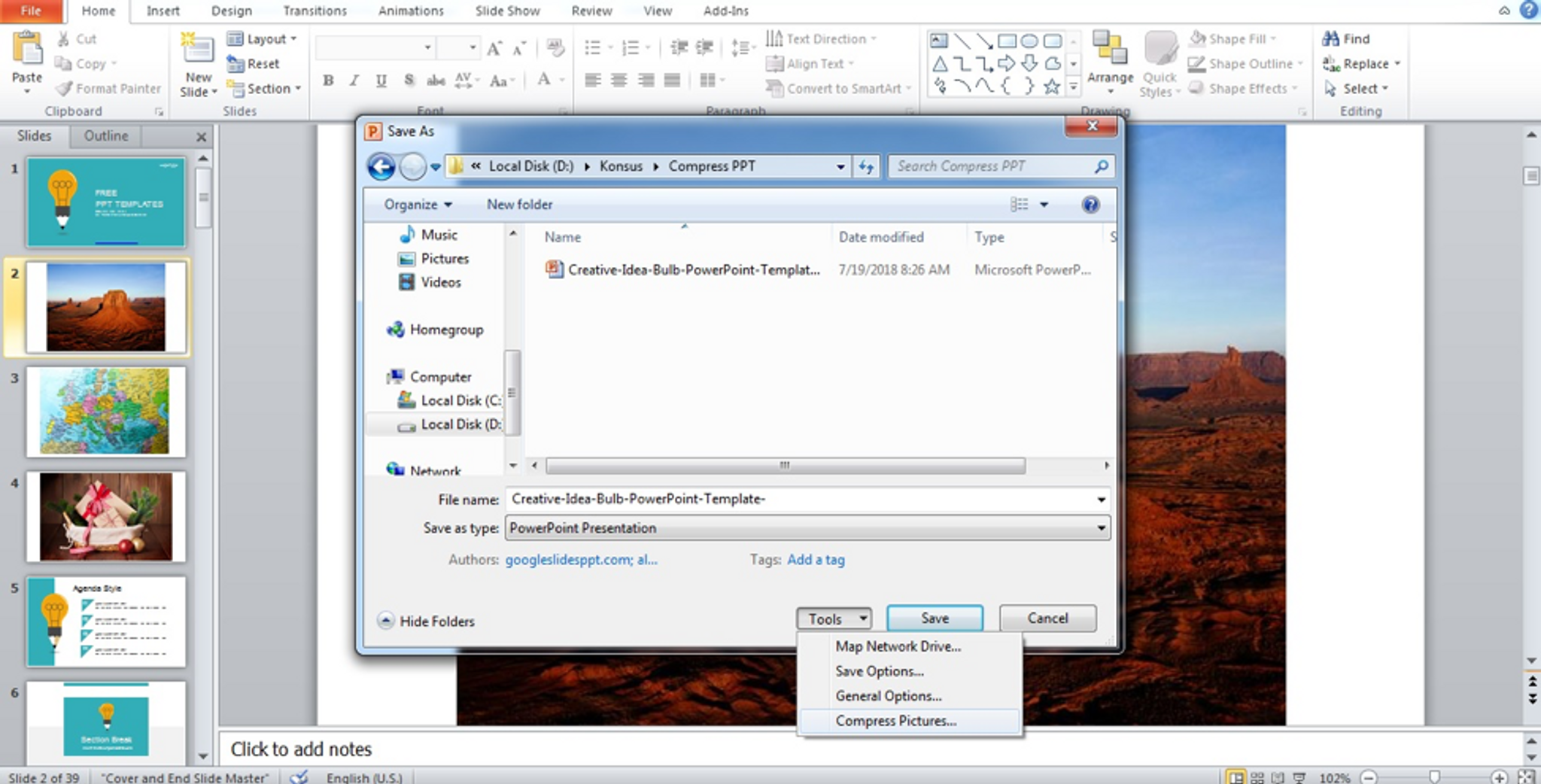Select the Creative-Idea-Bulb-PowerPoint-Templat... file
The height and width of the screenshot is (784, 1541).
point(682,269)
